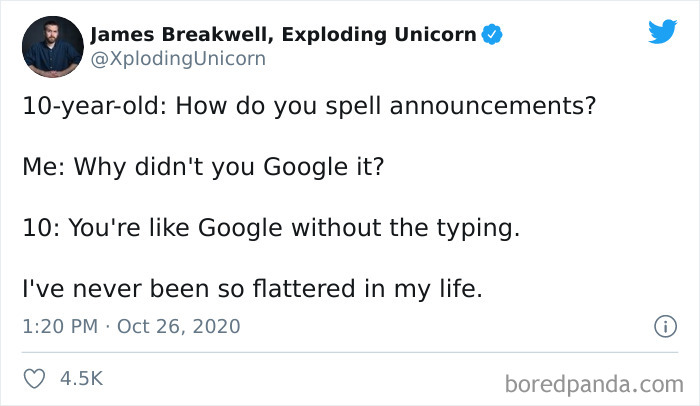Click the Twitter bird logo

pyautogui.click(x=662, y=30)
